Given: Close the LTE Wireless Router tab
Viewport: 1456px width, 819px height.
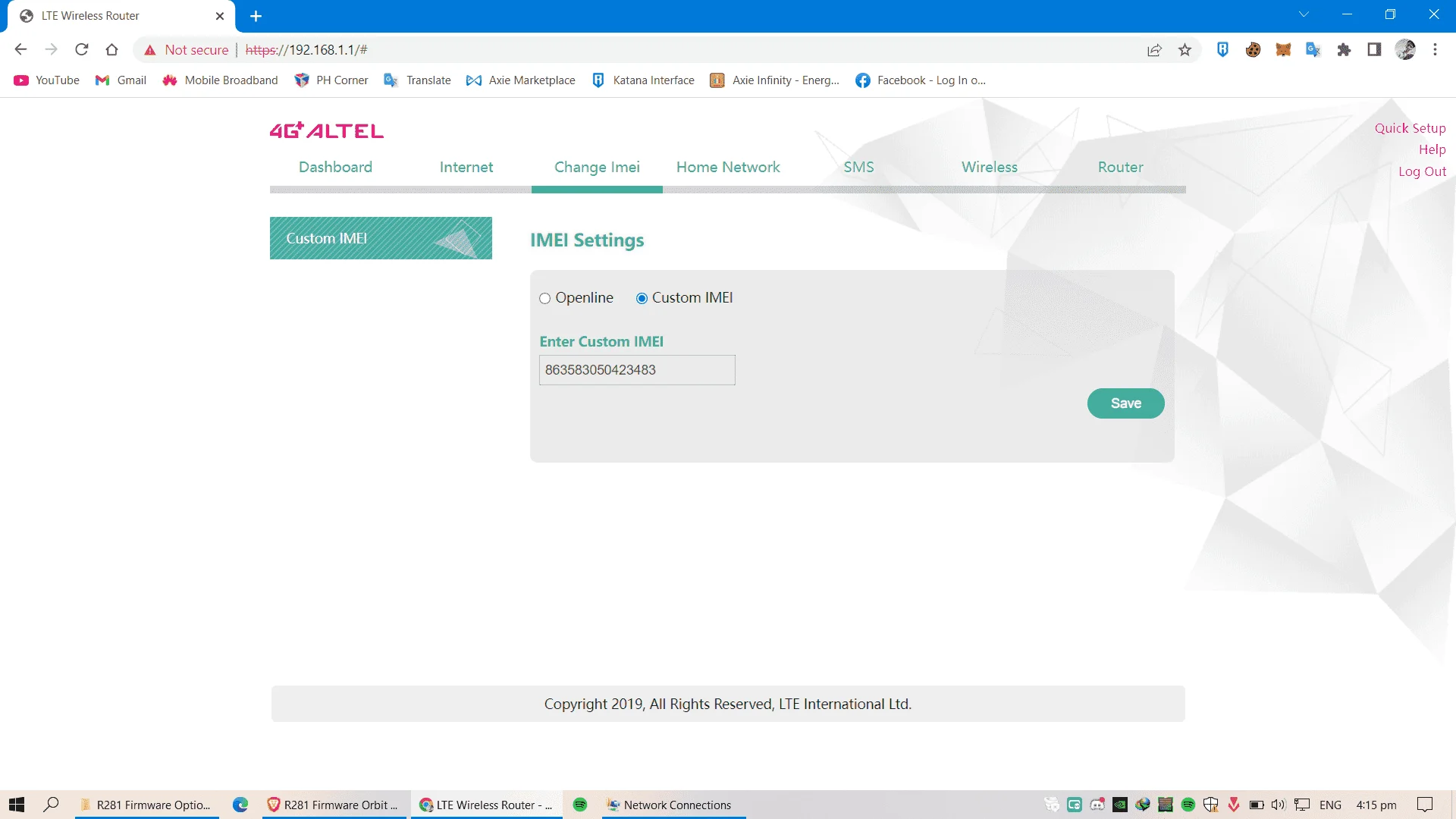Looking at the screenshot, I should point(220,16).
